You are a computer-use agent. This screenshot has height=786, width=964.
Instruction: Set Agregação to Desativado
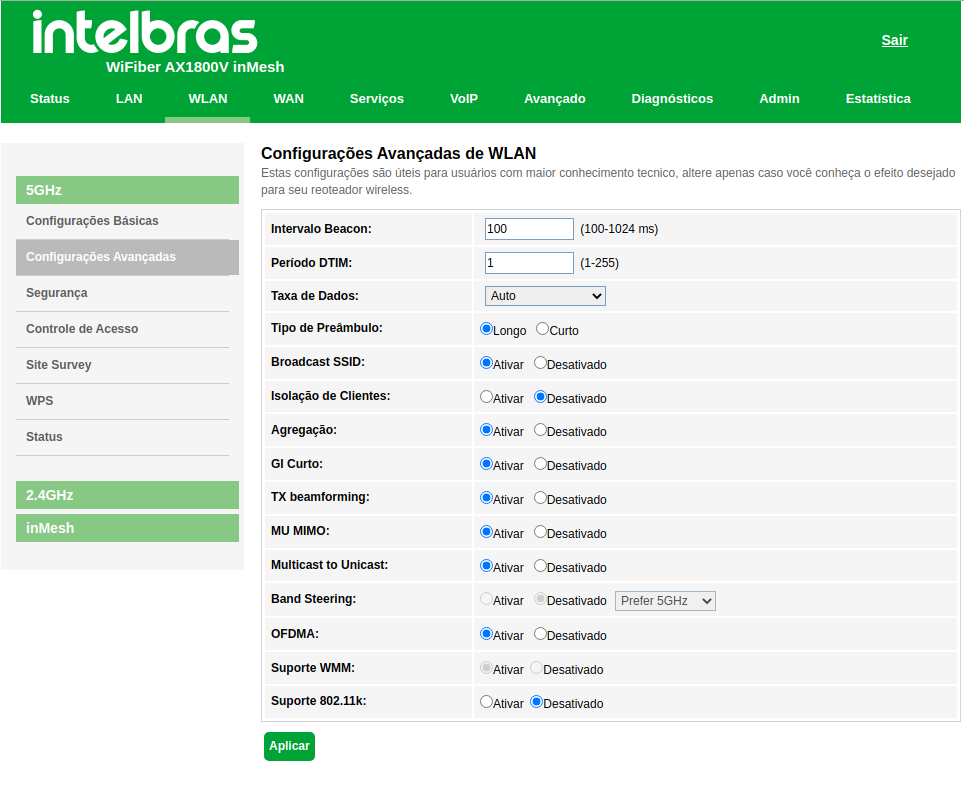[540, 430]
